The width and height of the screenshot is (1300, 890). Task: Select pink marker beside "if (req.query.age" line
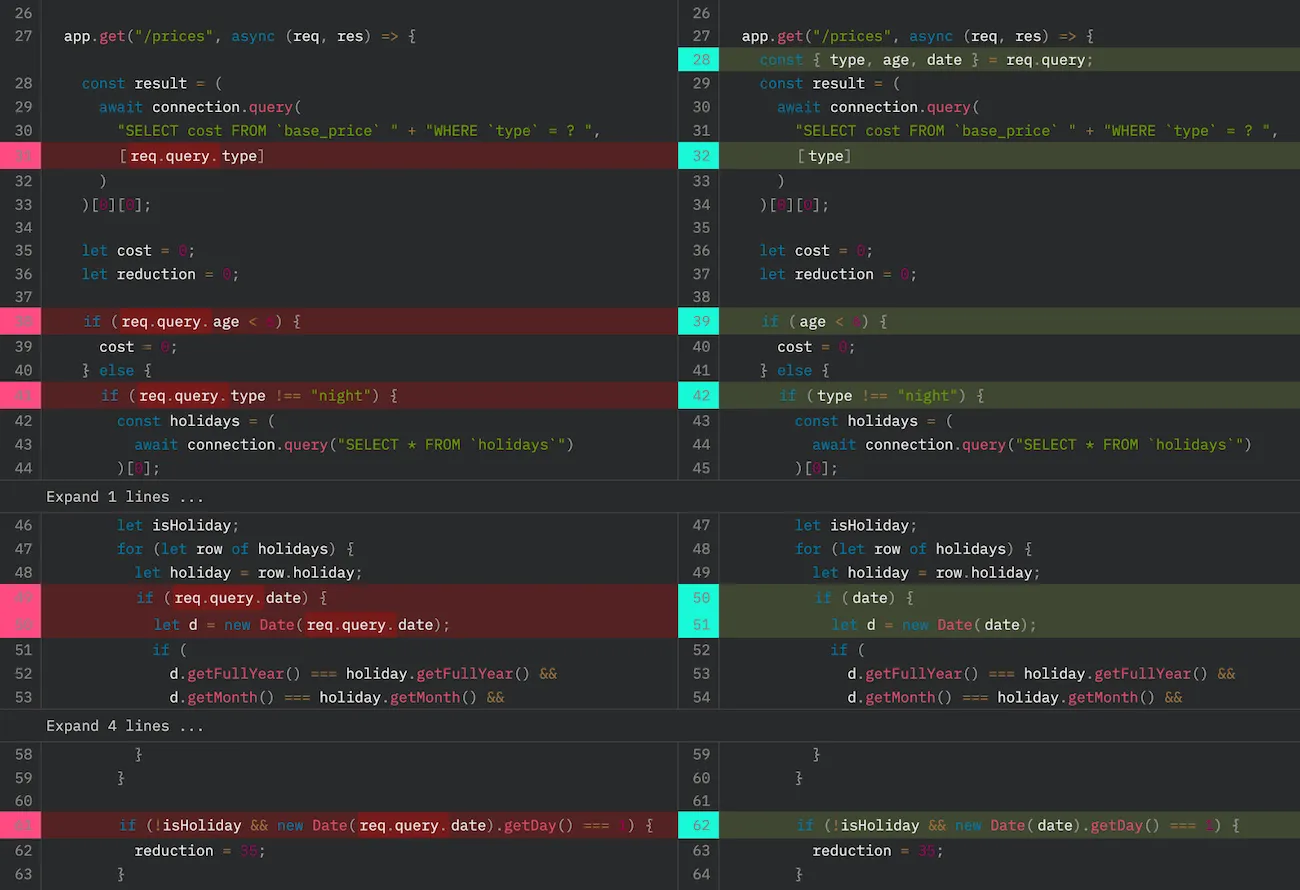[23, 321]
